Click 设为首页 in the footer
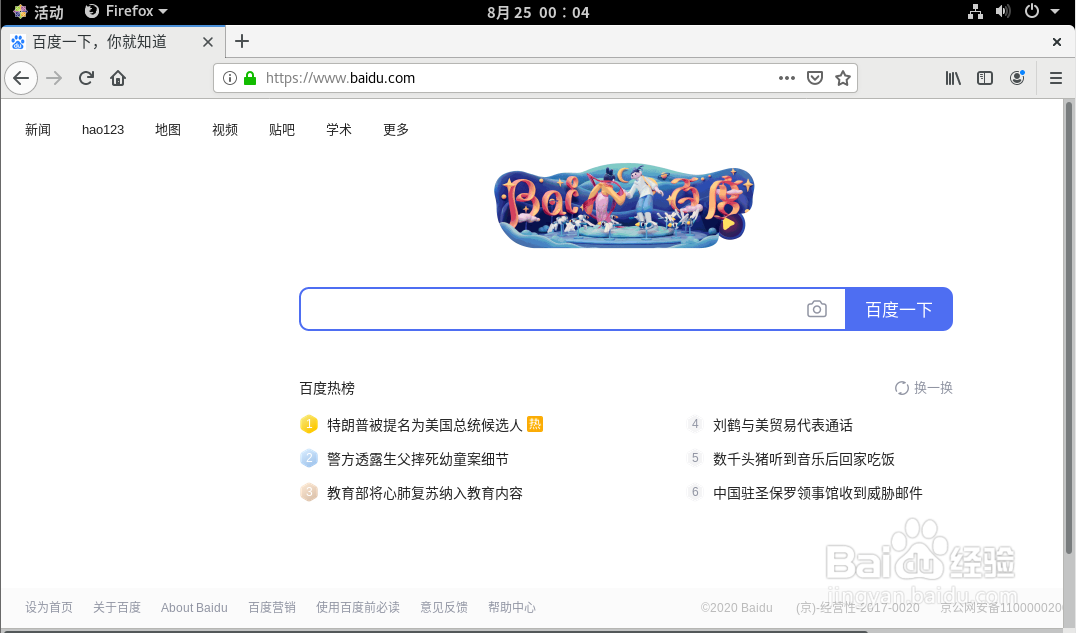The height and width of the screenshot is (633, 1076). [49, 608]
